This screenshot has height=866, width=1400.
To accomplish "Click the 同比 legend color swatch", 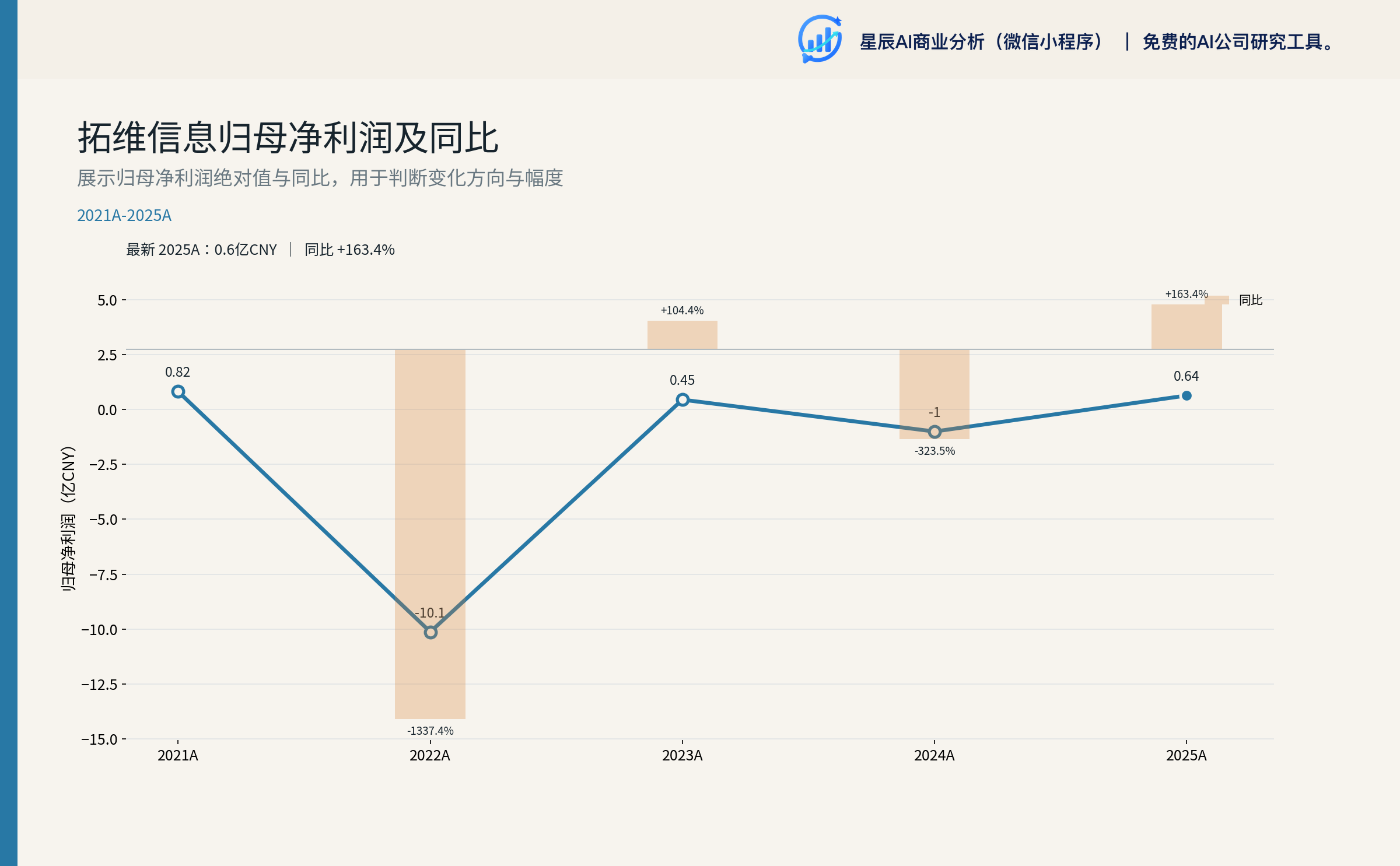I will pyautogui.click(x=1217, y=300).
